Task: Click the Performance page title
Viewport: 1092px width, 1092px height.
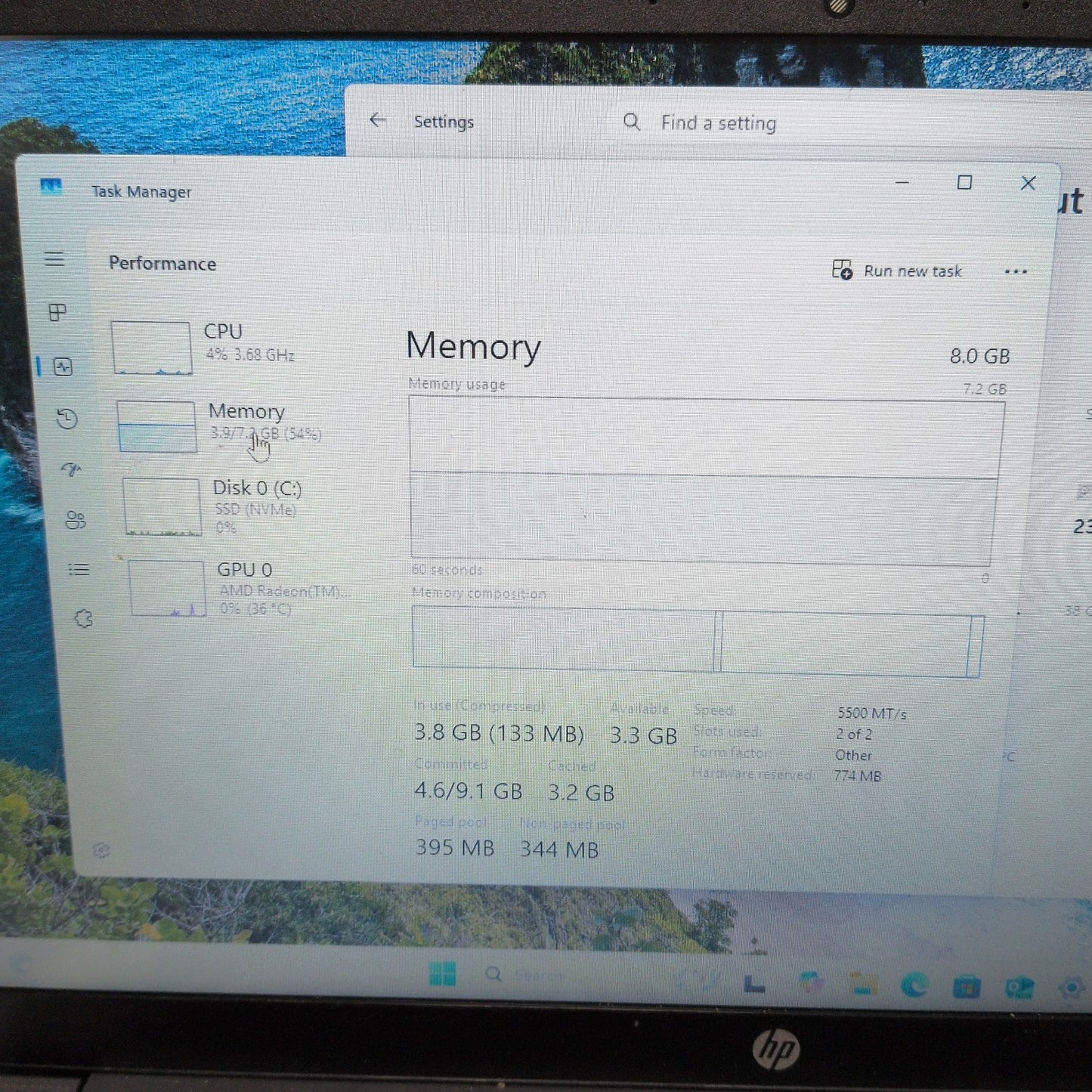Action: coord(162,264)
